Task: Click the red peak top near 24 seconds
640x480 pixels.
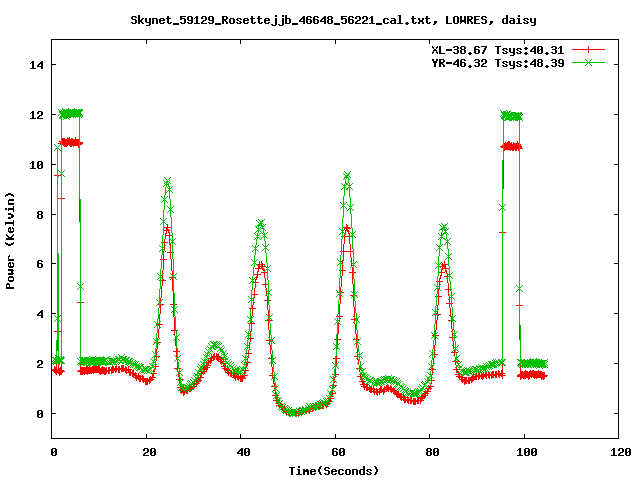Action: [x=167, y=229]
